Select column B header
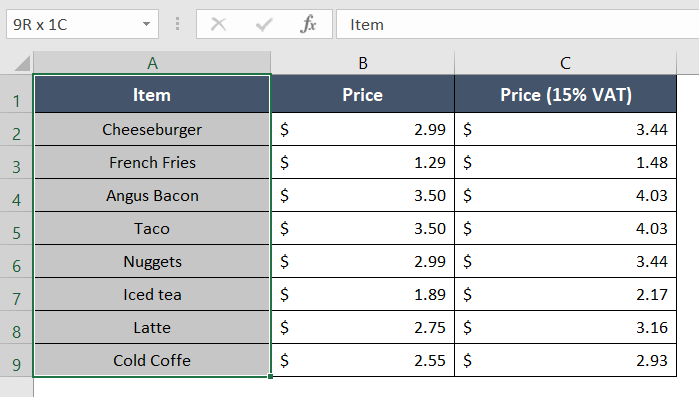The image size is (699, 397). click(362, 63)
